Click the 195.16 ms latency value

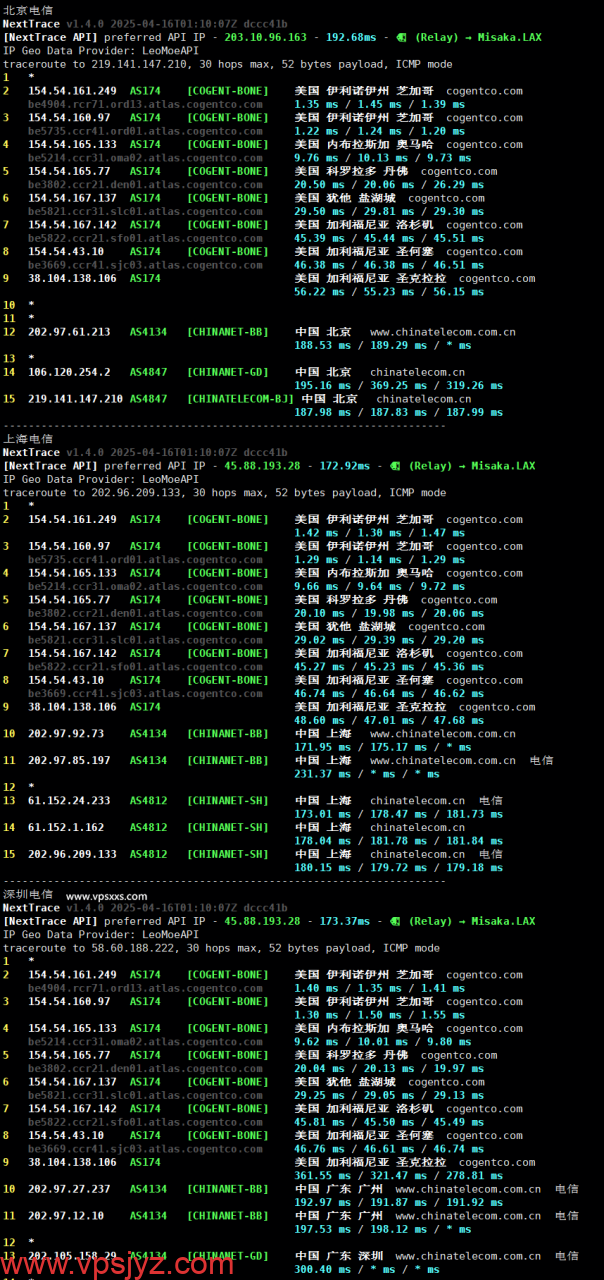click(322, 385)
